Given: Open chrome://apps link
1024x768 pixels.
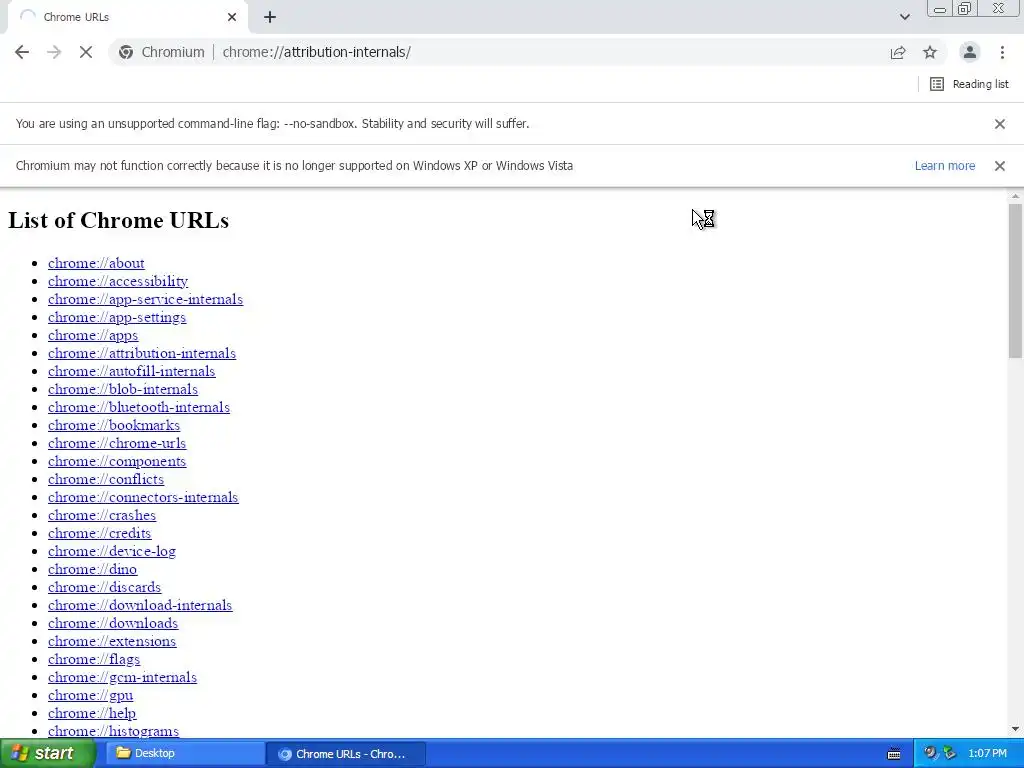Looking at the screenshot, I should pyautogui.click(x=93, y=335).
